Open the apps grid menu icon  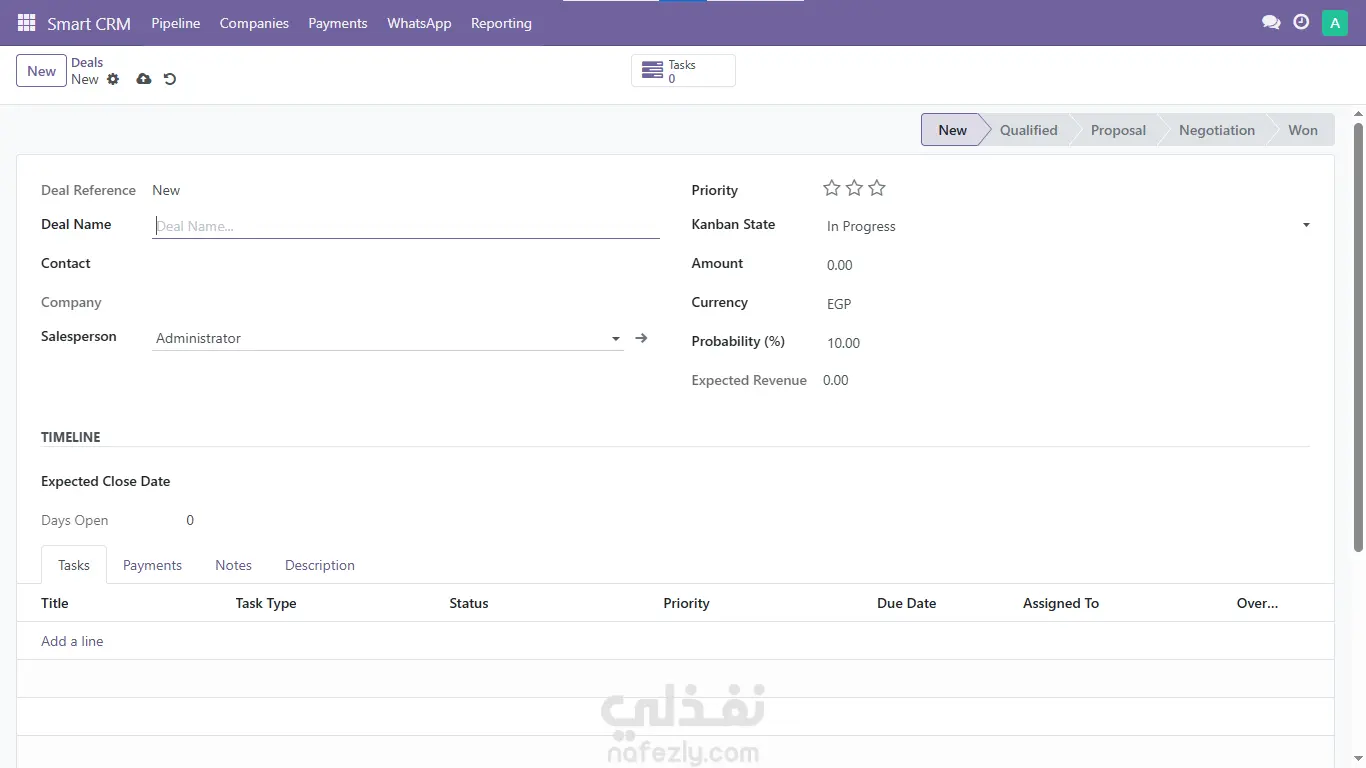27,23
